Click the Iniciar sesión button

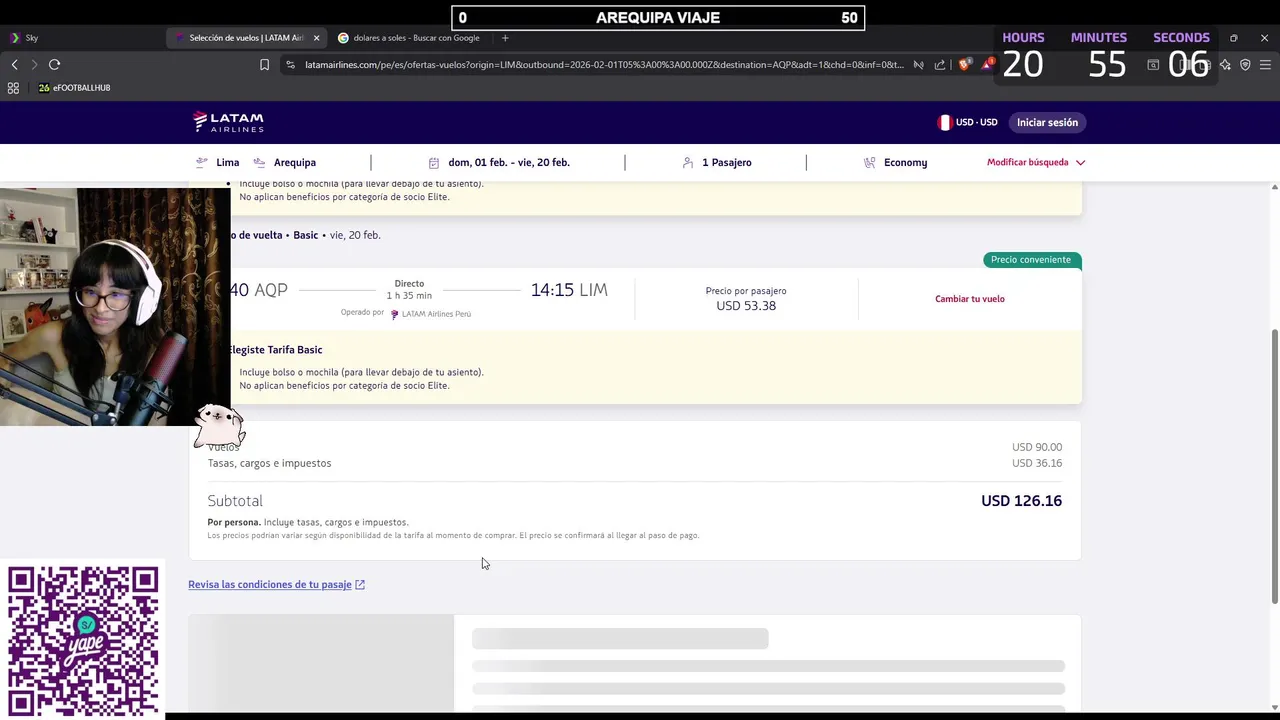point(1047,122)
